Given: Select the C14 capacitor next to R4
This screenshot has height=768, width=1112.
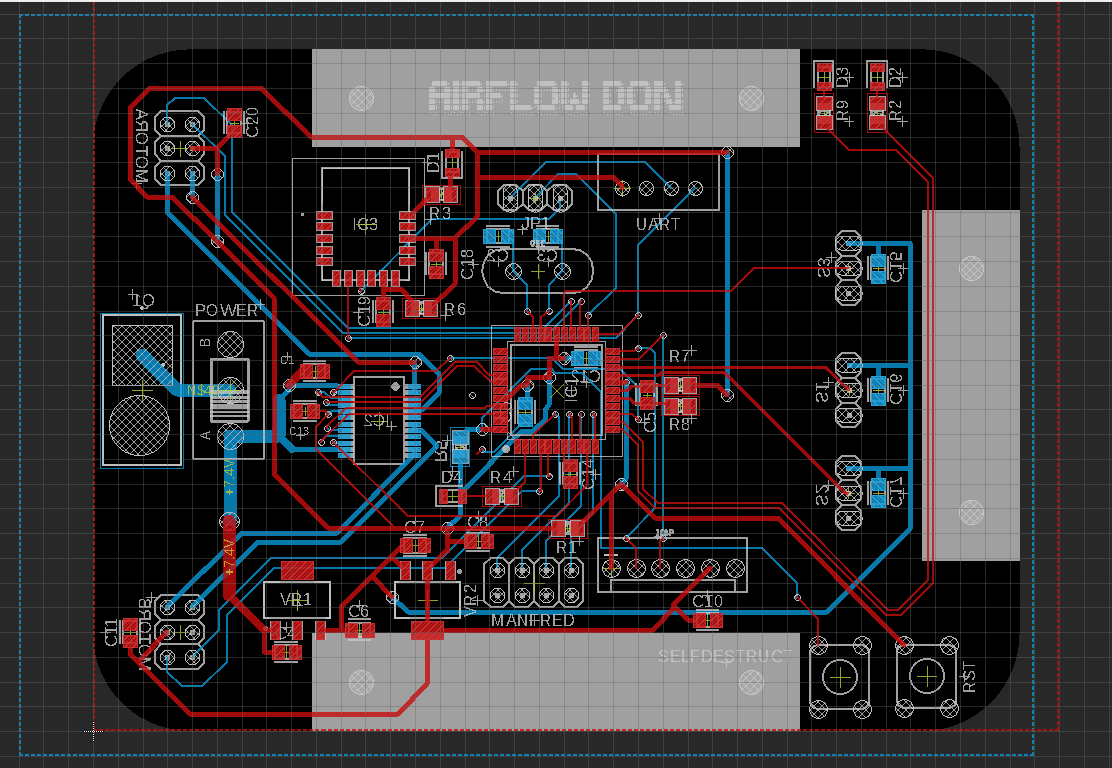Looking at the screenshot, I should click(x=570, y=472).
